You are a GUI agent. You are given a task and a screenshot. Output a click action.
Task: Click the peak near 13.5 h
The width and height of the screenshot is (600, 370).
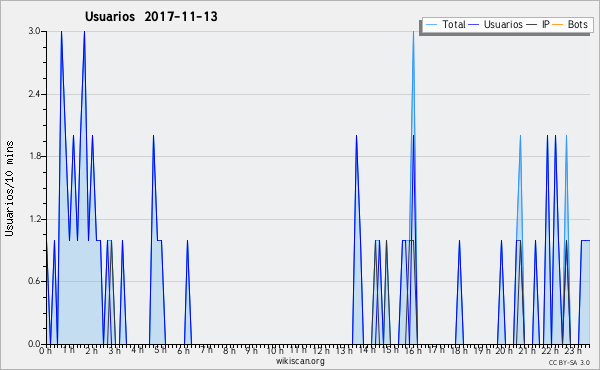[x=356, y=136]
